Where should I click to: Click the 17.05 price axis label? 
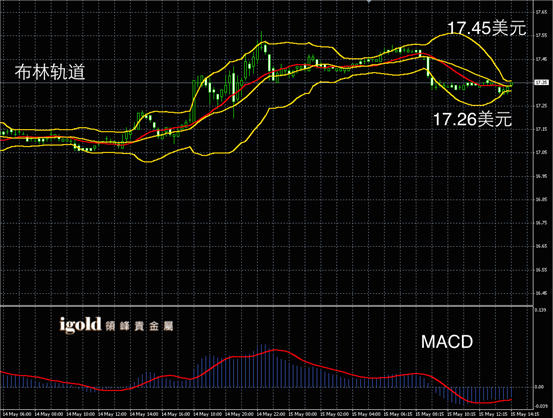(x=541, y=152)
